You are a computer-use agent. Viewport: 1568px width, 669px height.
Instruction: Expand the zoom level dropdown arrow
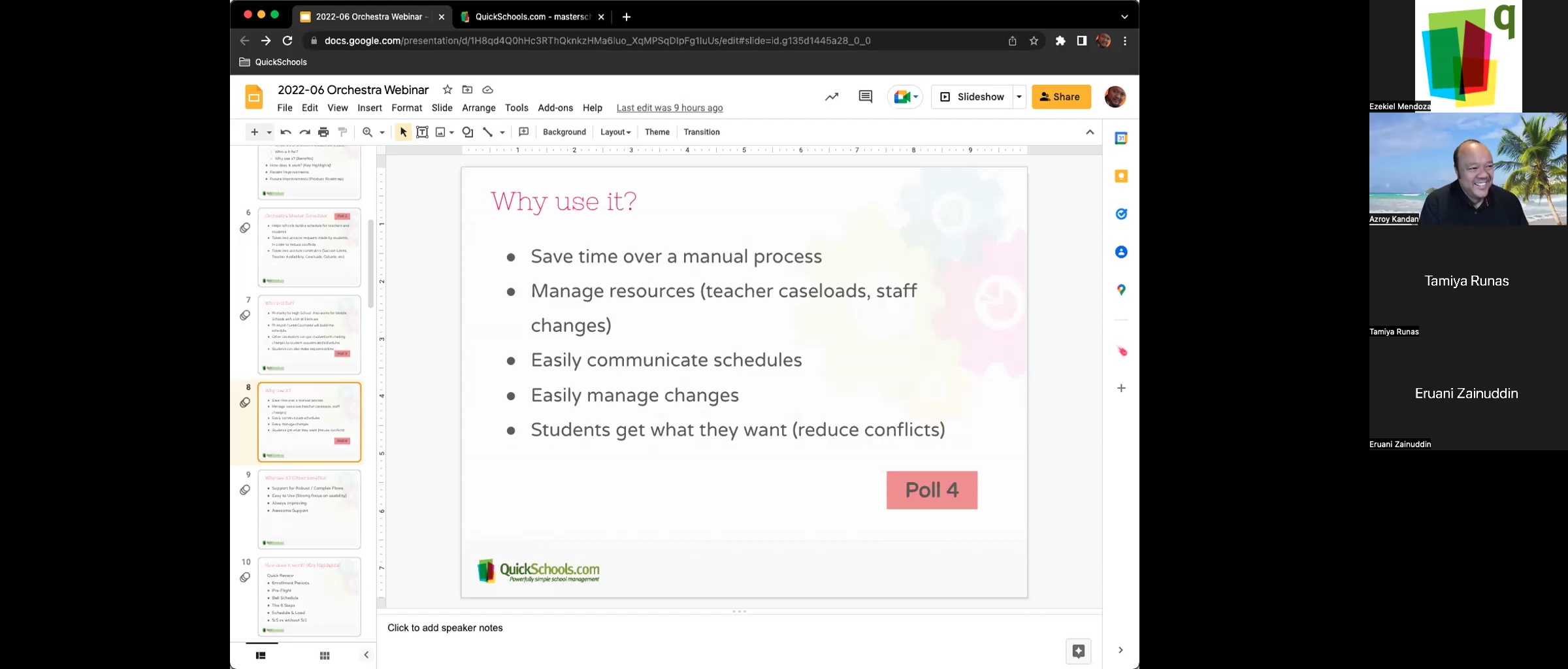382,133
